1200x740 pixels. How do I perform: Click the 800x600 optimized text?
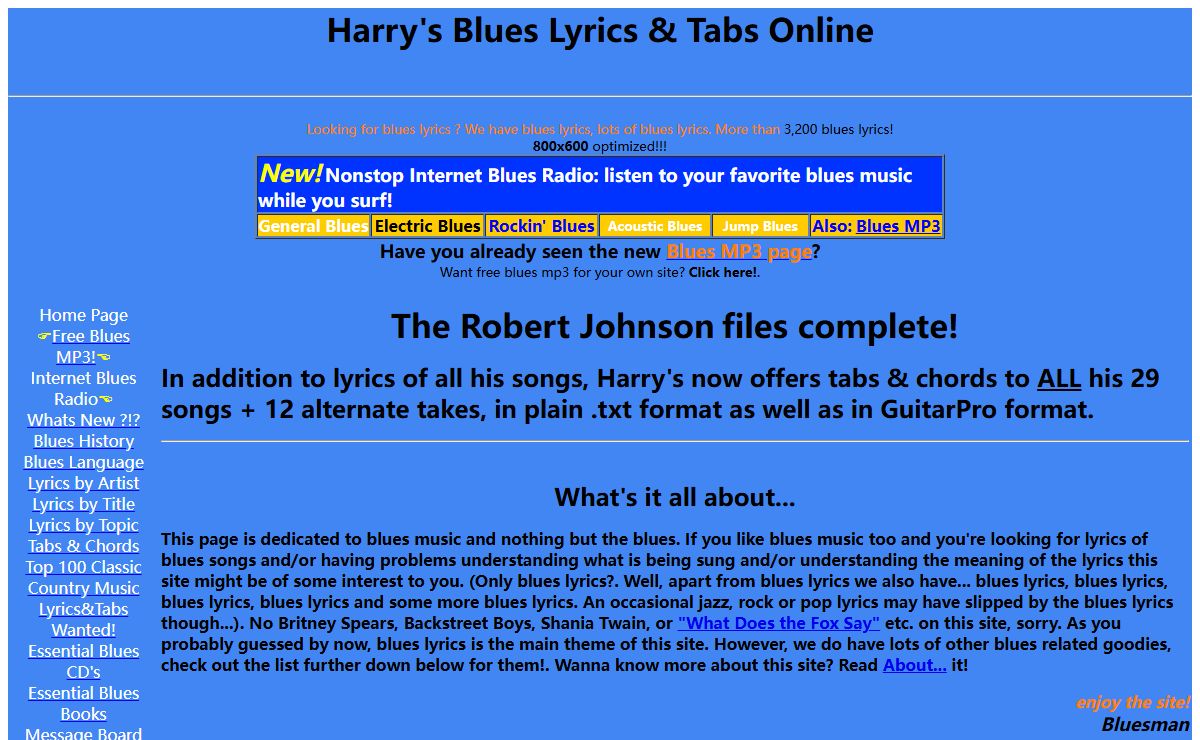(600, 146)
